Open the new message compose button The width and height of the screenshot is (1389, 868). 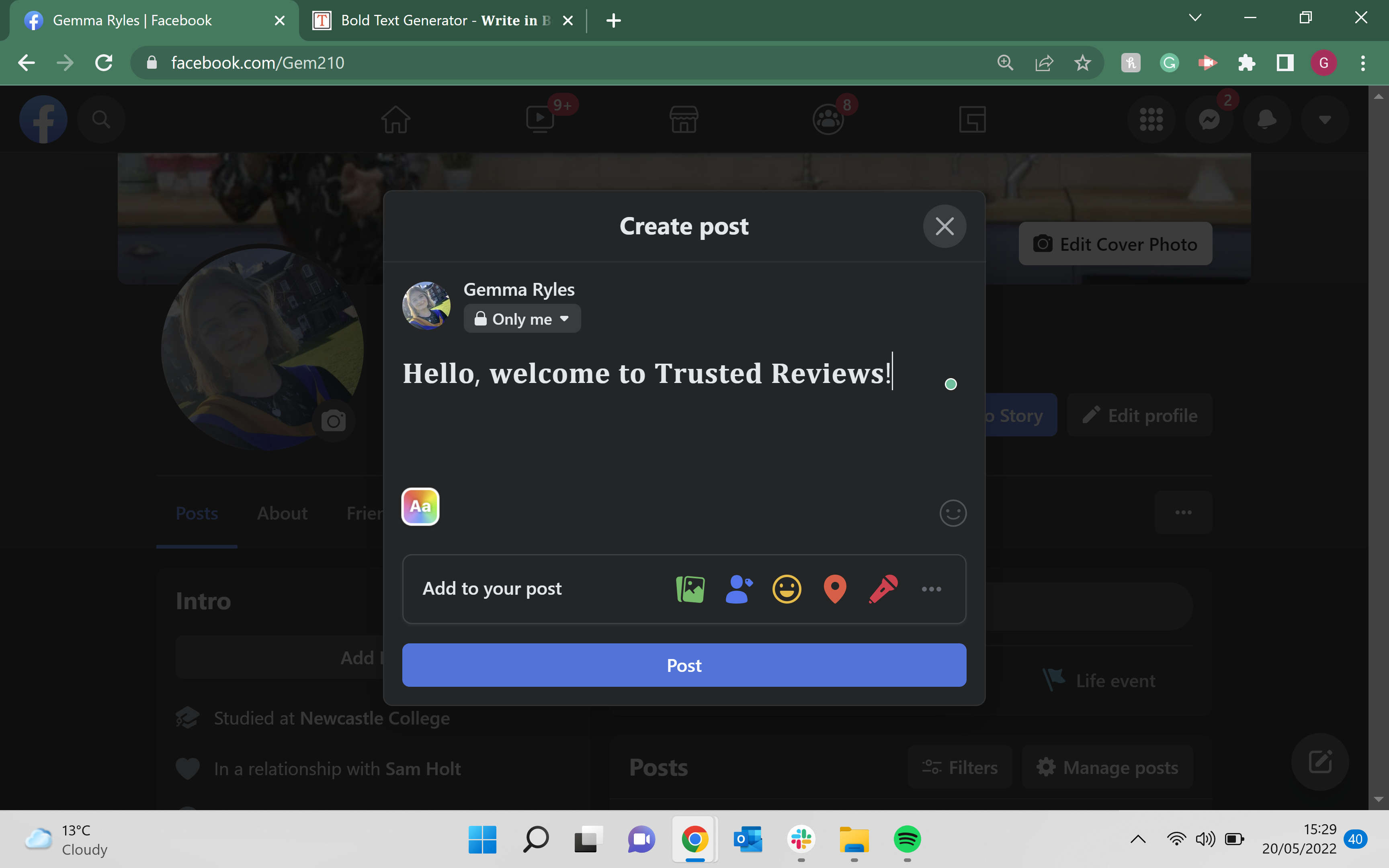[x=1320, y=762]
